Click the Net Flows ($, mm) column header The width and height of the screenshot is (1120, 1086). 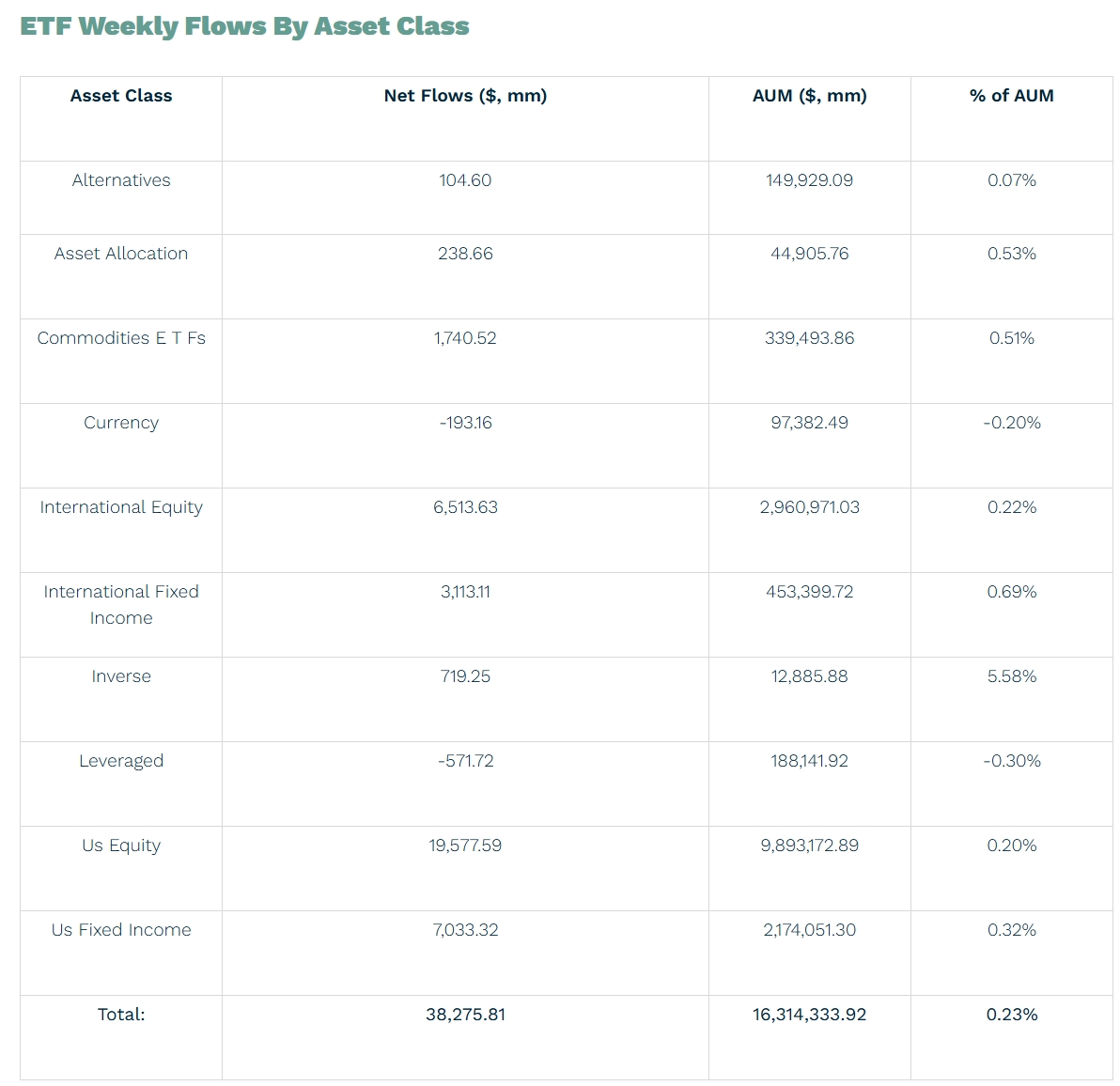465,96
